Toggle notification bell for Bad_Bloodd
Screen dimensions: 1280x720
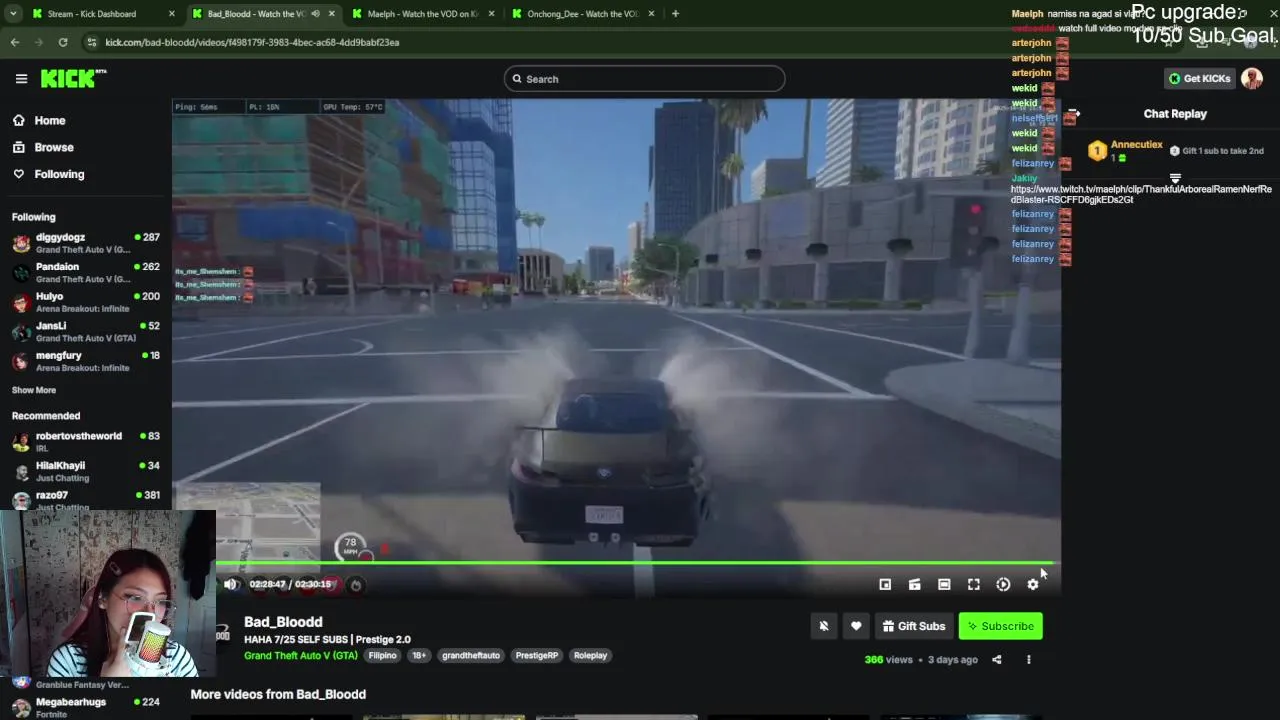(x=824, y=626)
